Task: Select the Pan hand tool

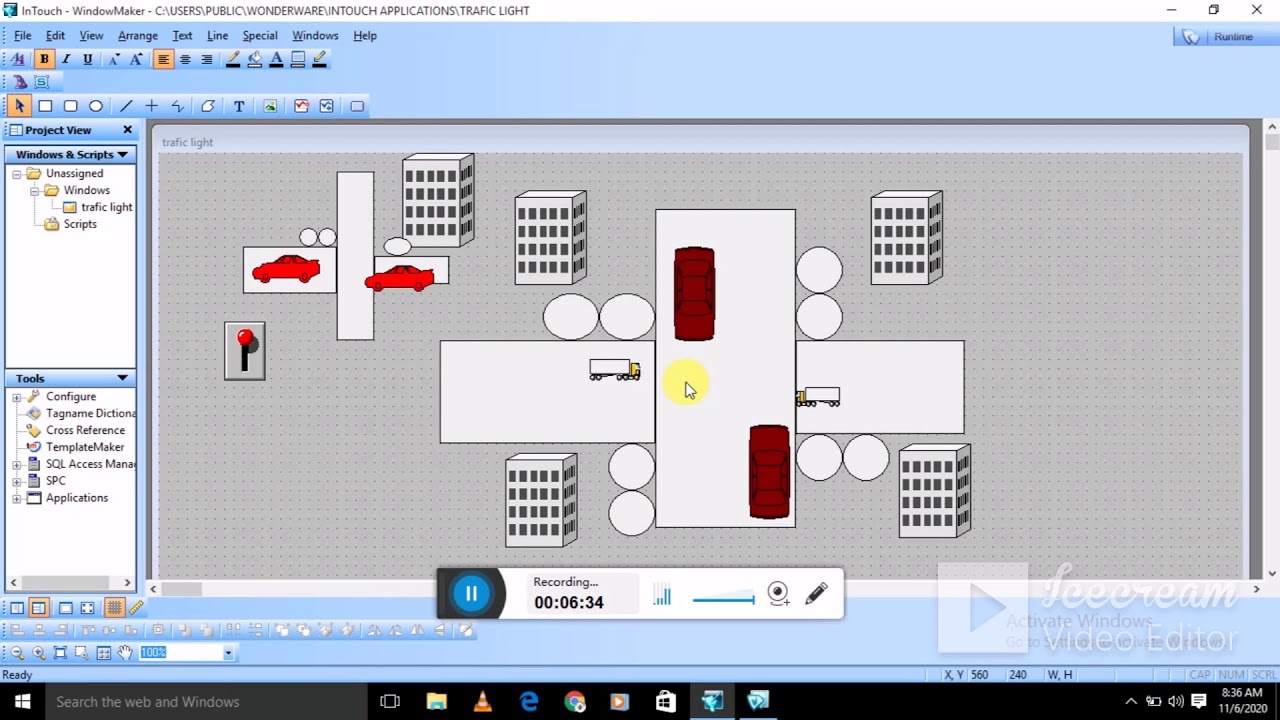Action: click(125, 653)
